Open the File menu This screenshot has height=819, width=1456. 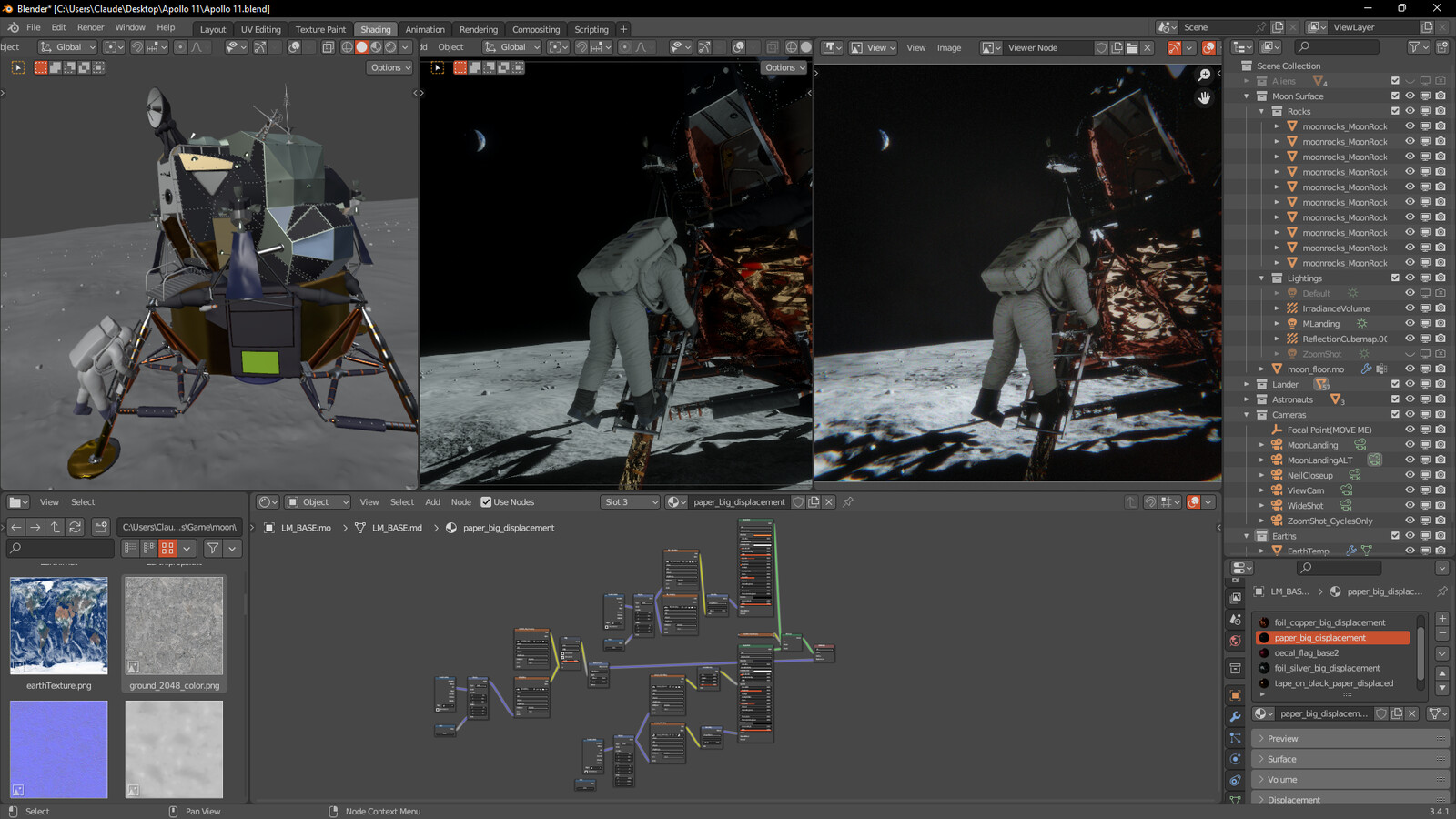[x=34, y=28]
